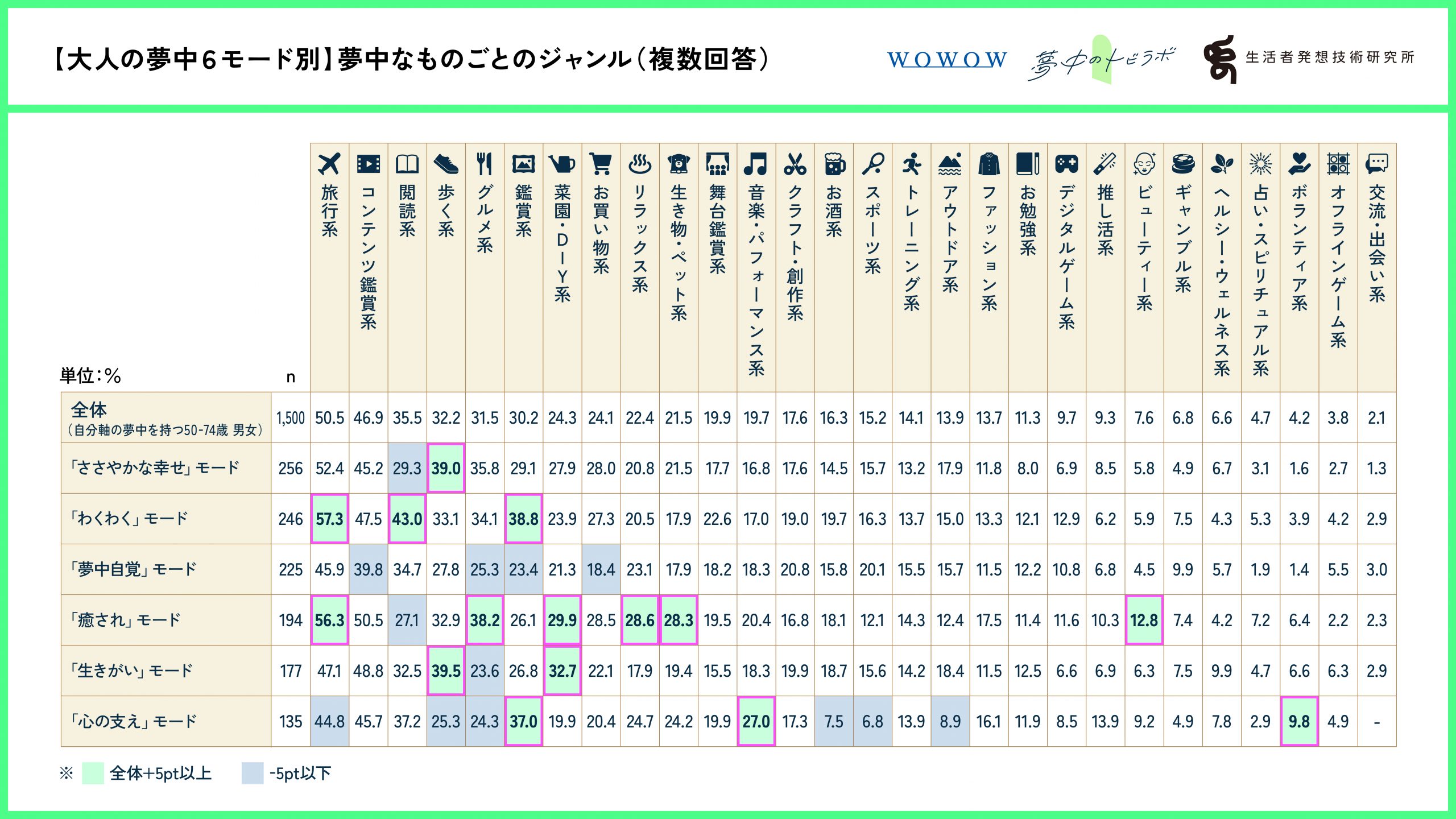Screen dimensions: 1456x819
Task: Click the WOWOW logo link
Action: click(x=947, y=60)
